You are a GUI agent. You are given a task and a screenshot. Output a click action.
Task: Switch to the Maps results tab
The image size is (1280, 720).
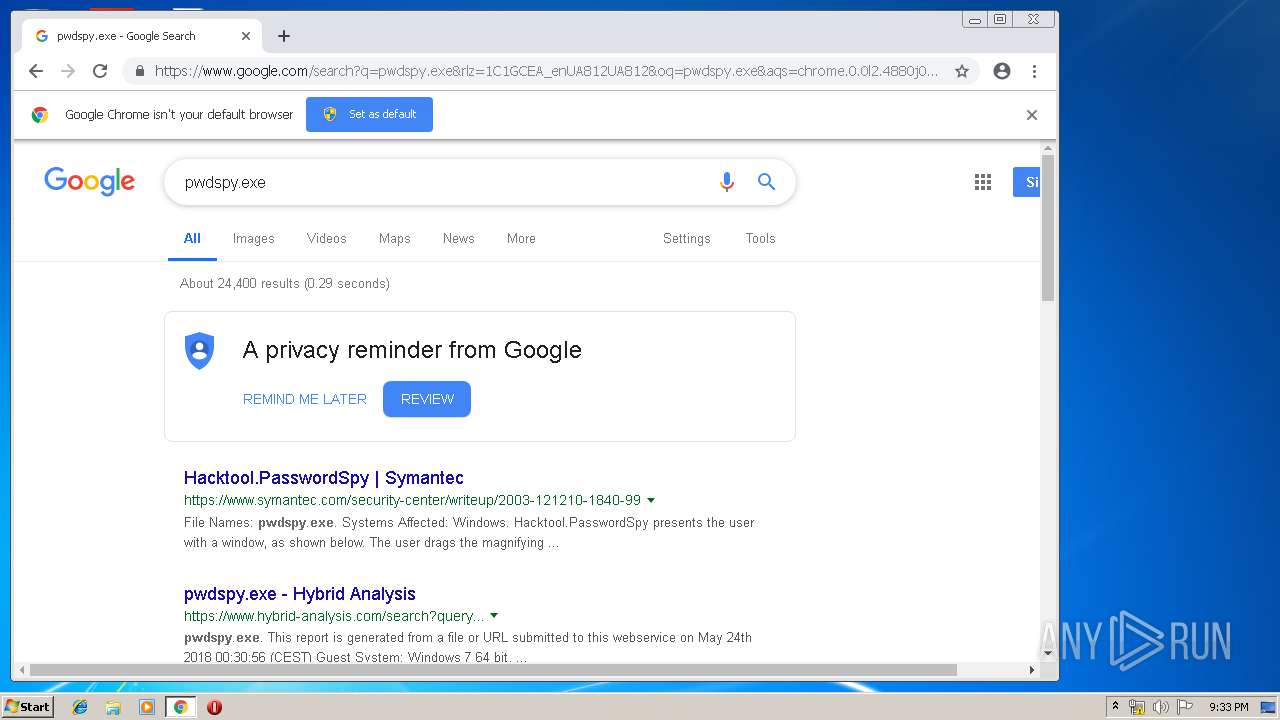pyautogui.click(x=394, y=239)
